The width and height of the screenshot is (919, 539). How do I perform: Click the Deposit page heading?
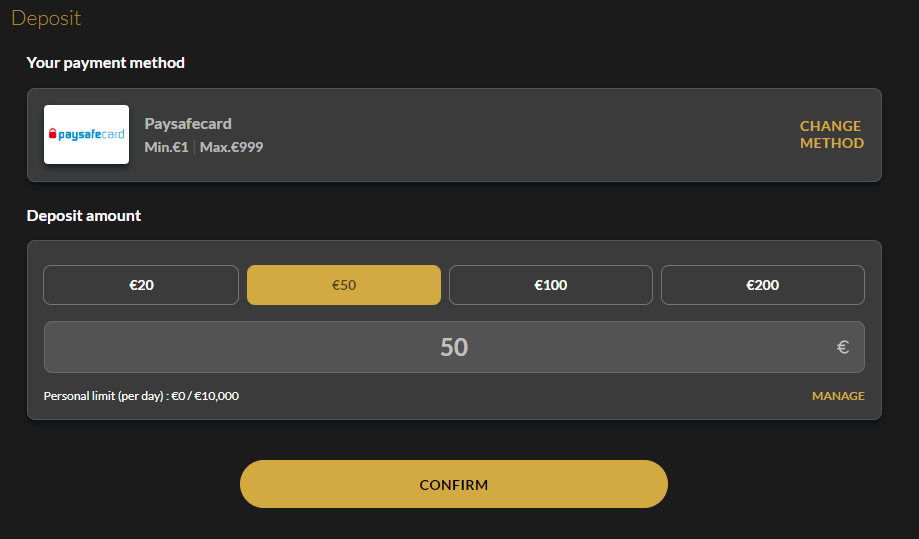tap(46, 18)
